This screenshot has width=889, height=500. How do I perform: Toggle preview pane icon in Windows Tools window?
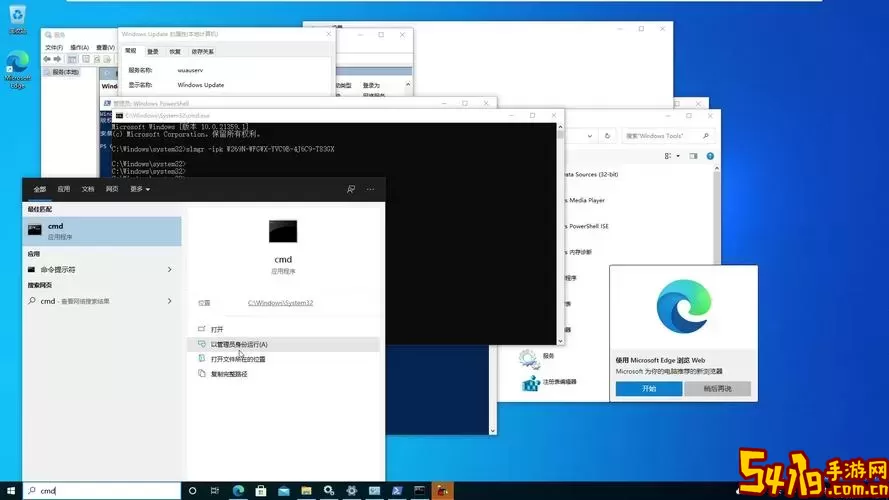point(693,156)
